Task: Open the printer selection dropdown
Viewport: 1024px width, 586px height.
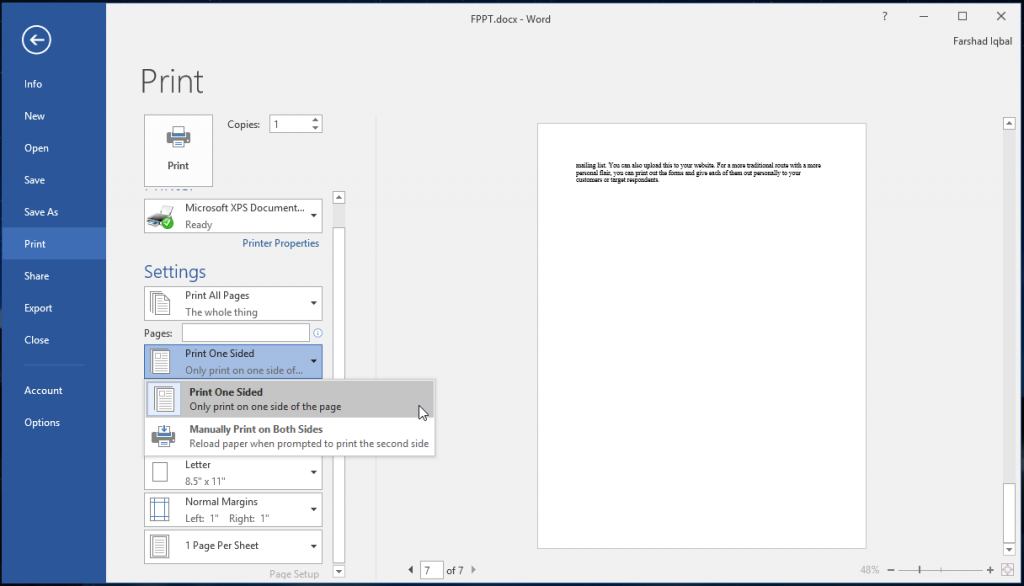Action: pos(311,215)
